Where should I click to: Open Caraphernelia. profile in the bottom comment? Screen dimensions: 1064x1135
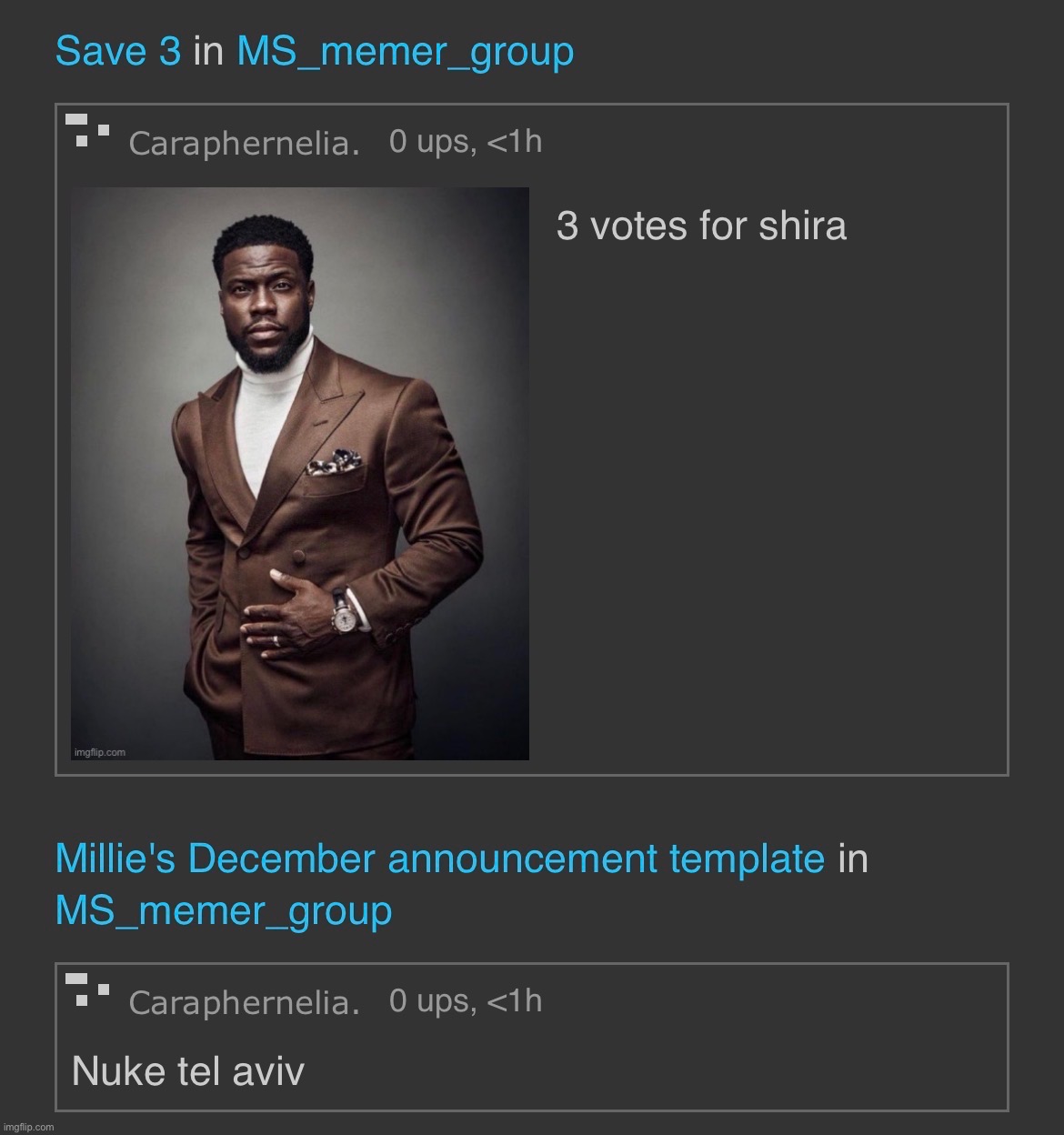click(245, 1002)
